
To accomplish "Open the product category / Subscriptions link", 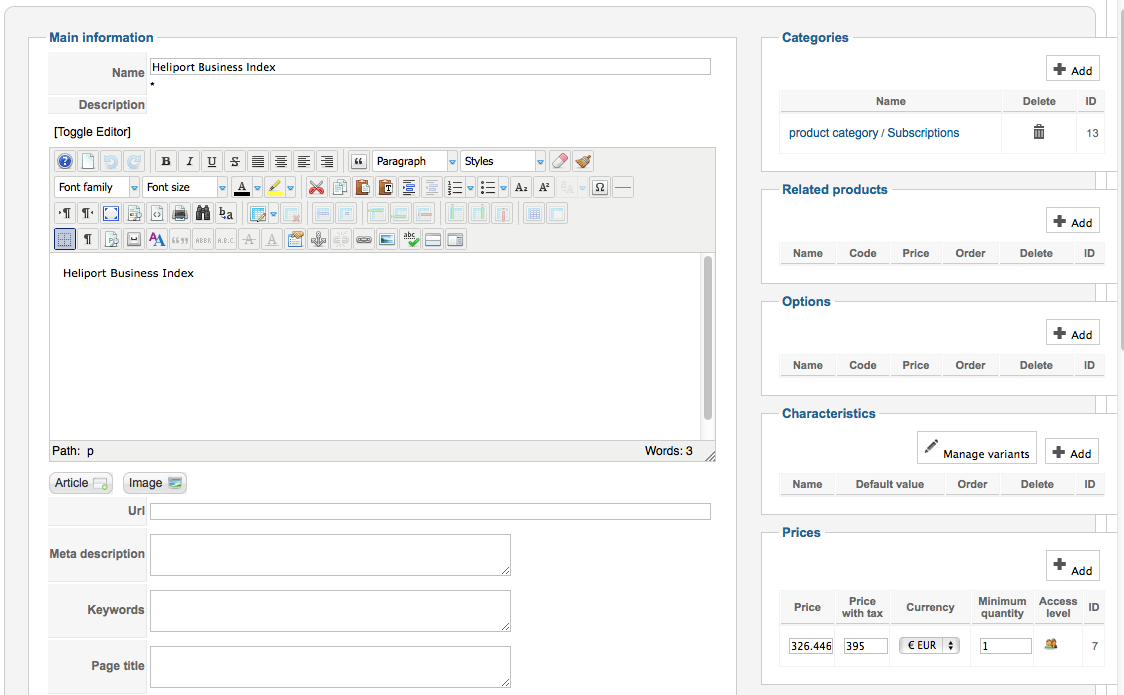I will pos(874,133).
